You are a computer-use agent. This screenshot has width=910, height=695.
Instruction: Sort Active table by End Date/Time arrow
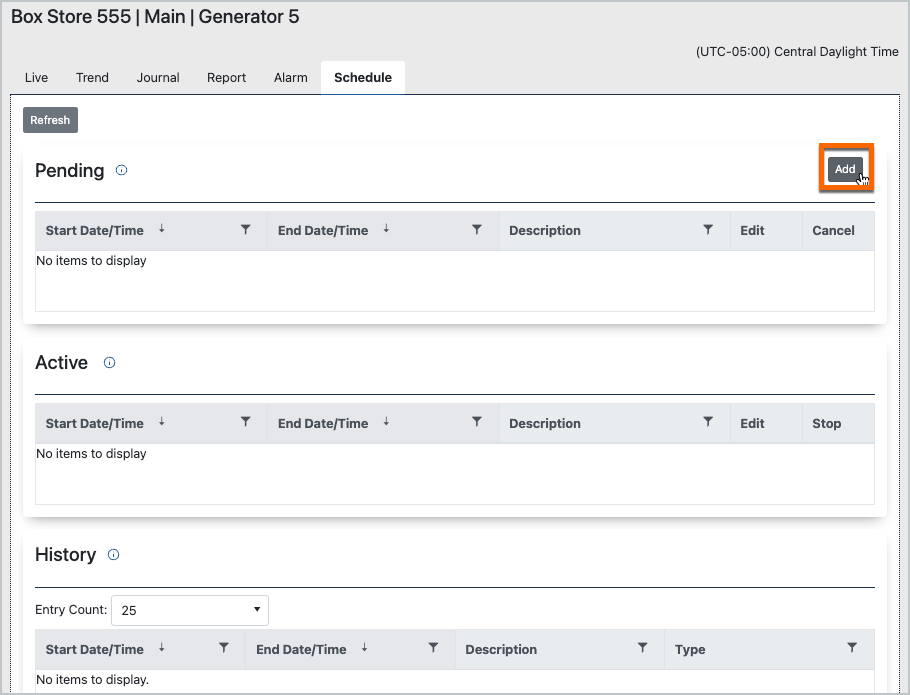tap(386, 422)
